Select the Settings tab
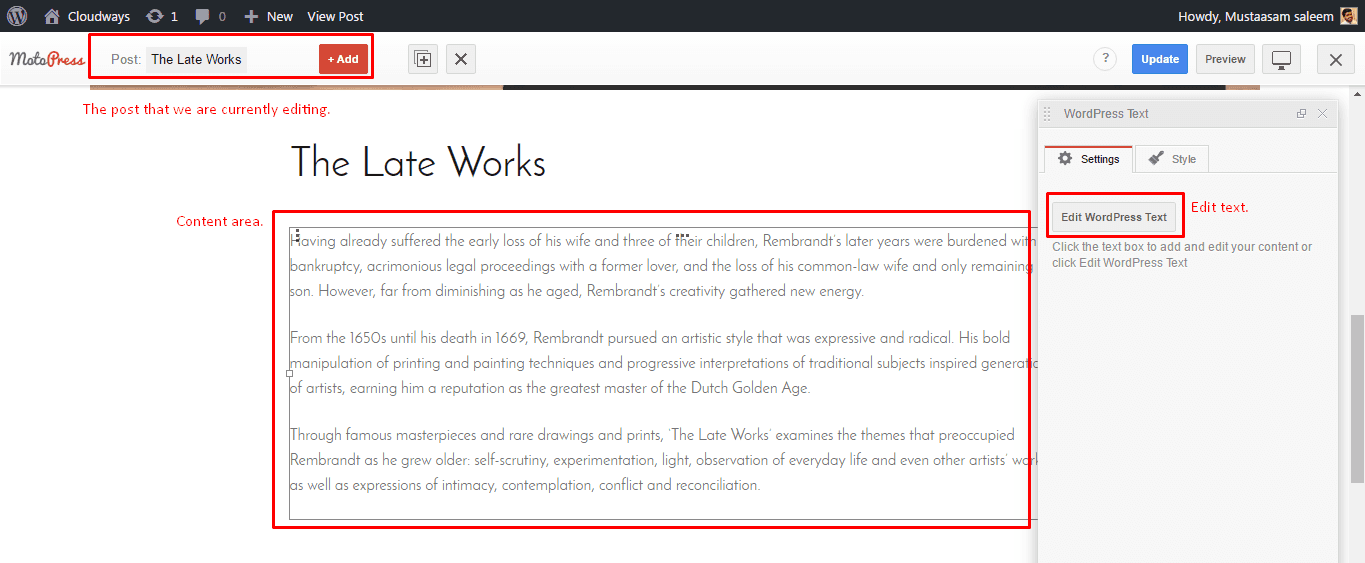The image size is (1365, 563). [x=1088, y=159]
